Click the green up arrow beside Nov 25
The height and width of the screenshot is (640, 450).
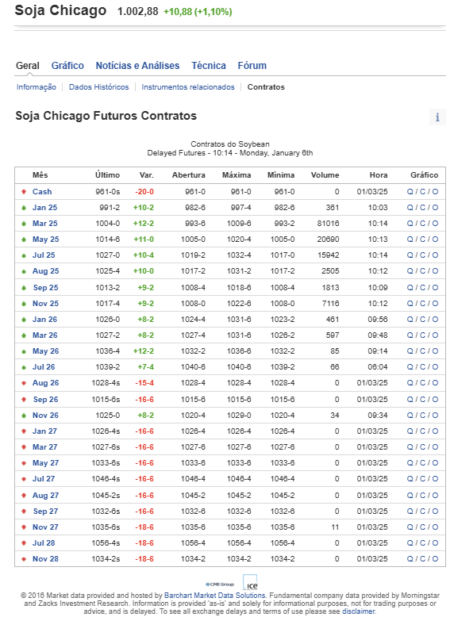[24, 304]
